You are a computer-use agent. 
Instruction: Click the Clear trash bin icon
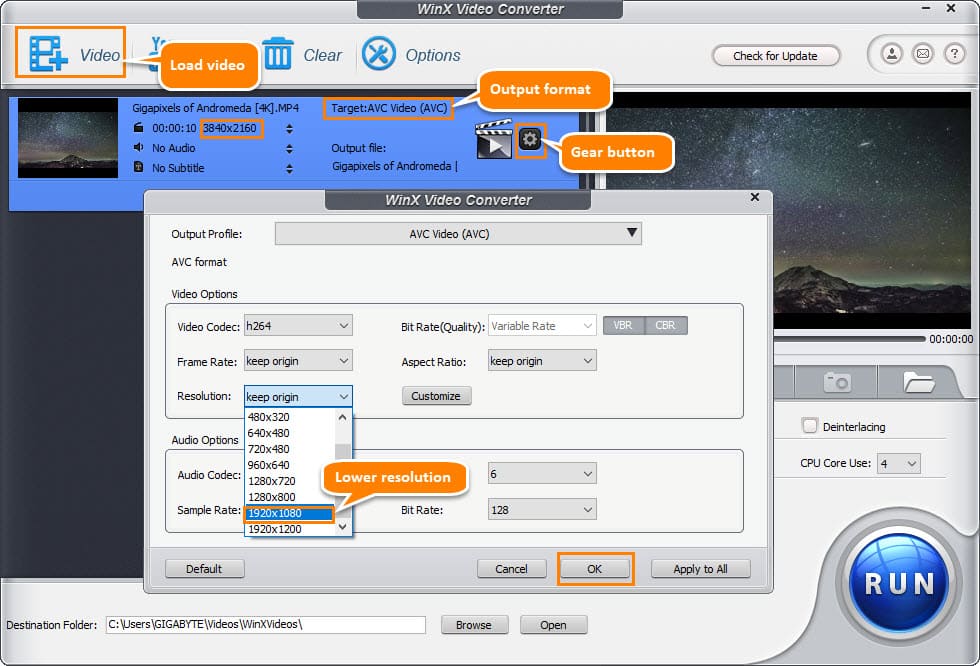coord(278,54)
